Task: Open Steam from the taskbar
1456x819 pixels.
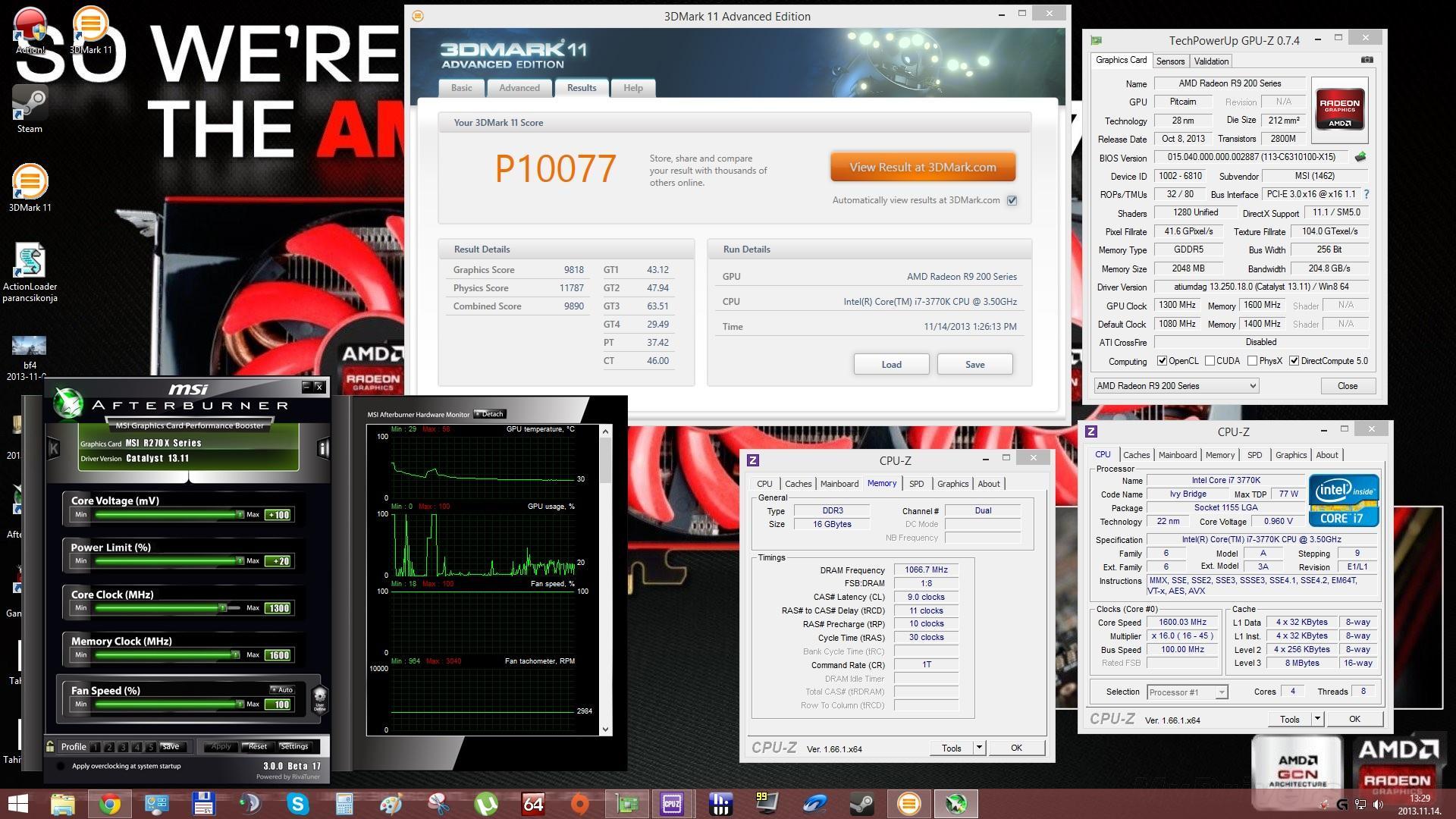Action: click(861, 804)
